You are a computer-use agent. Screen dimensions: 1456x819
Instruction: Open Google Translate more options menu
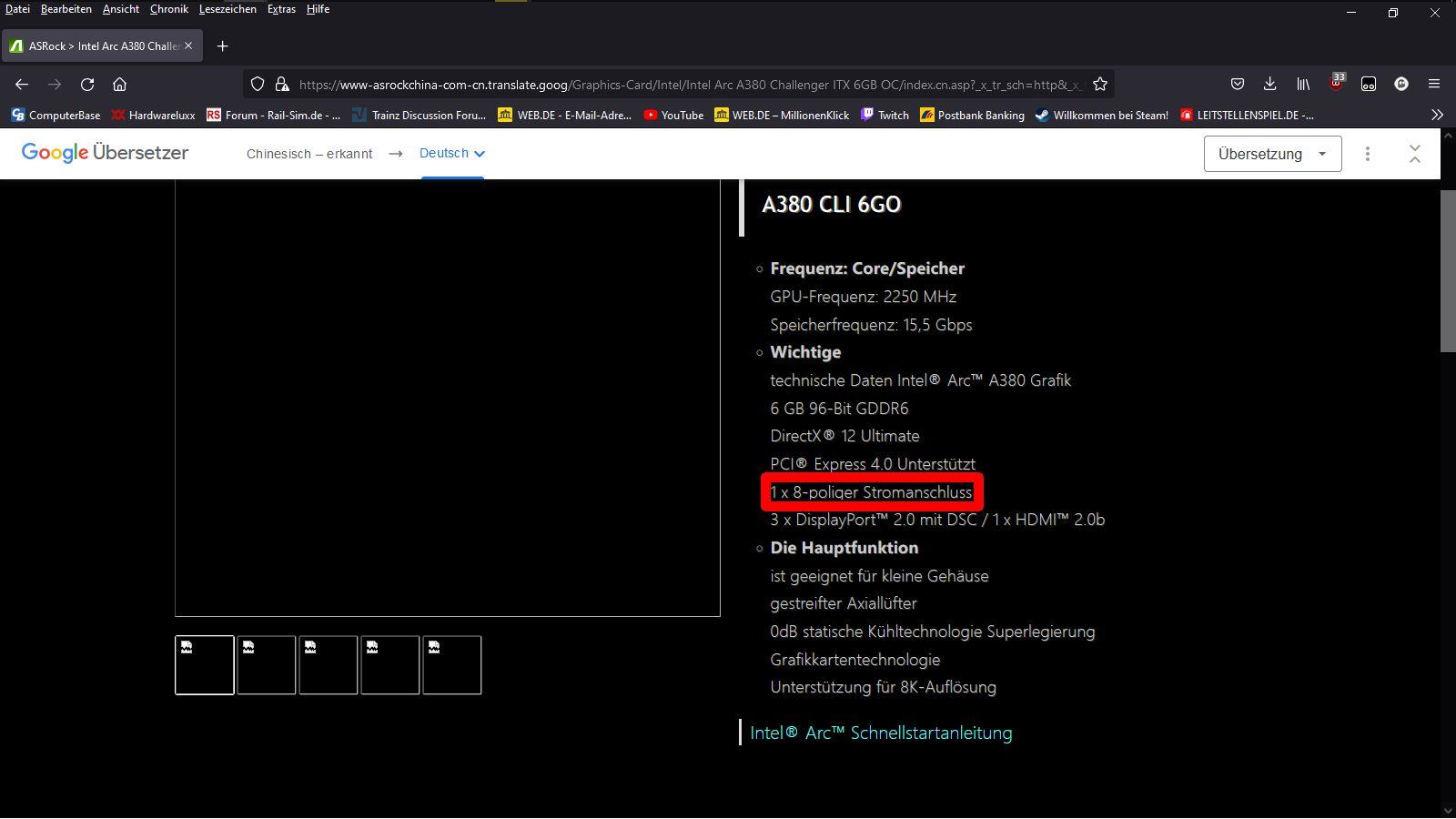click(x=1367, y=154)
